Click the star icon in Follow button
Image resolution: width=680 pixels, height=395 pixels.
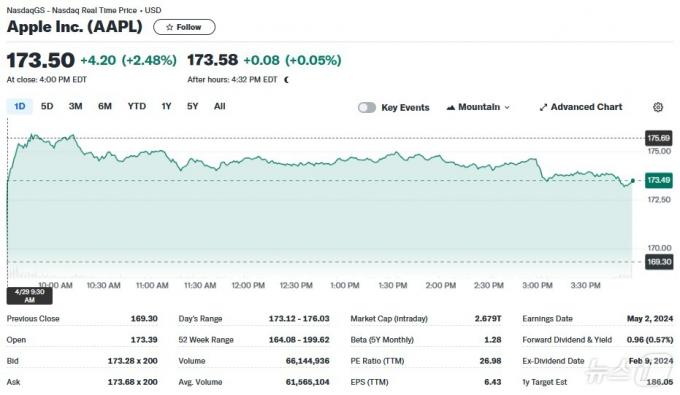(x=170, y=27)
